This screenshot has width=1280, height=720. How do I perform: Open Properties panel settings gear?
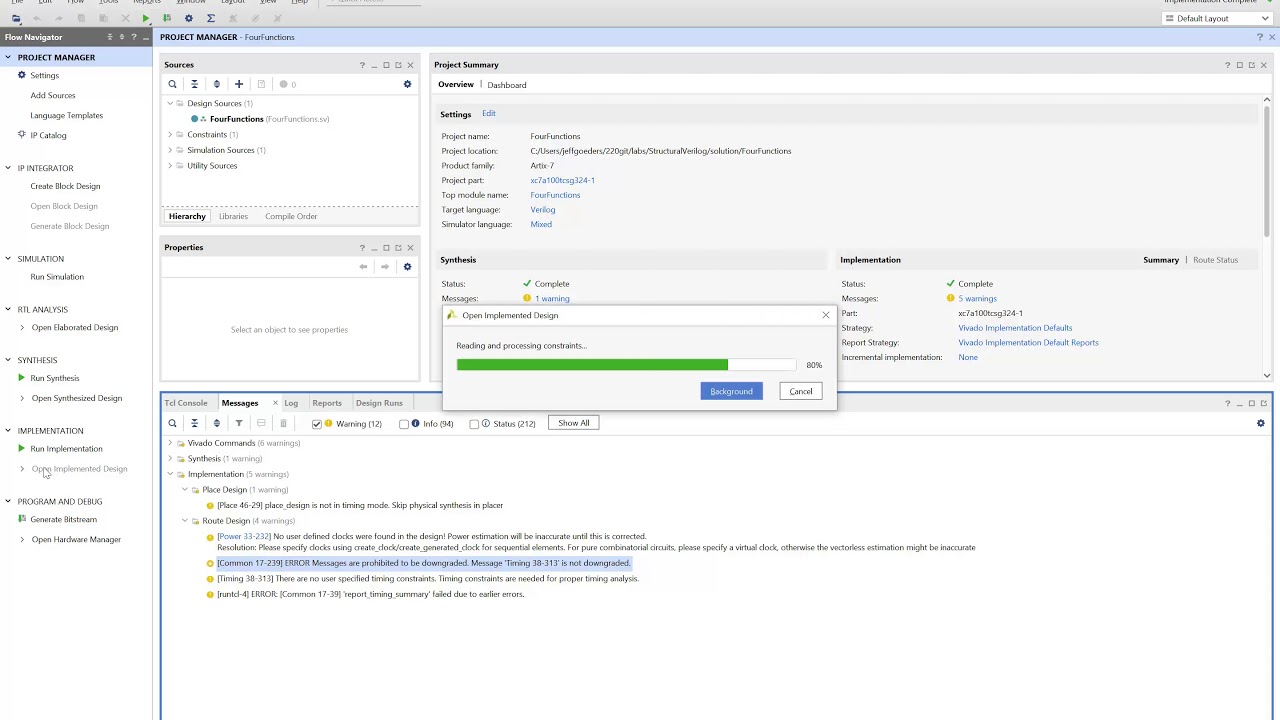[407, 267]
